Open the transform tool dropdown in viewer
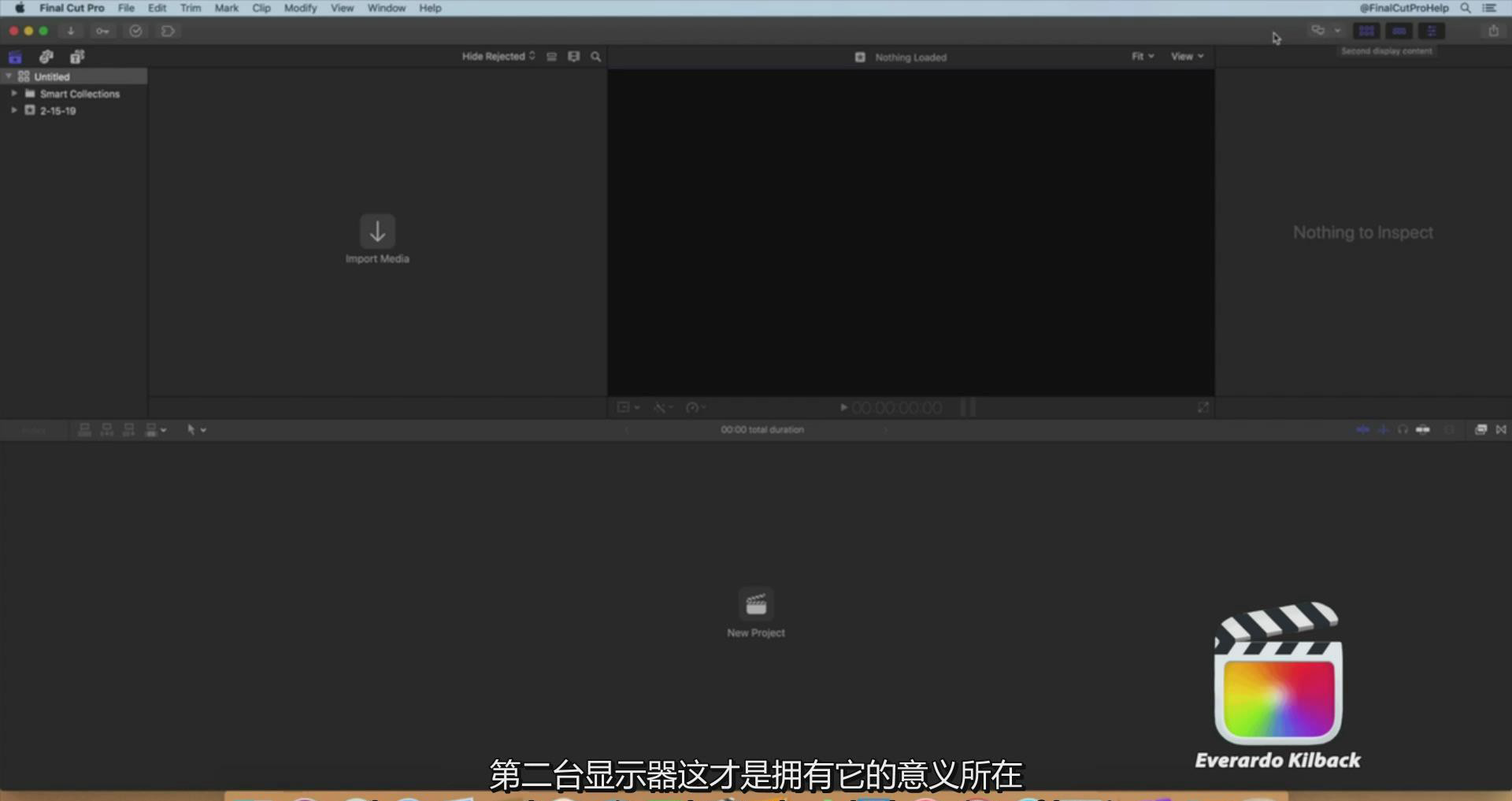Viewport: 1512px width, 801px height. [x=628, y=407]
